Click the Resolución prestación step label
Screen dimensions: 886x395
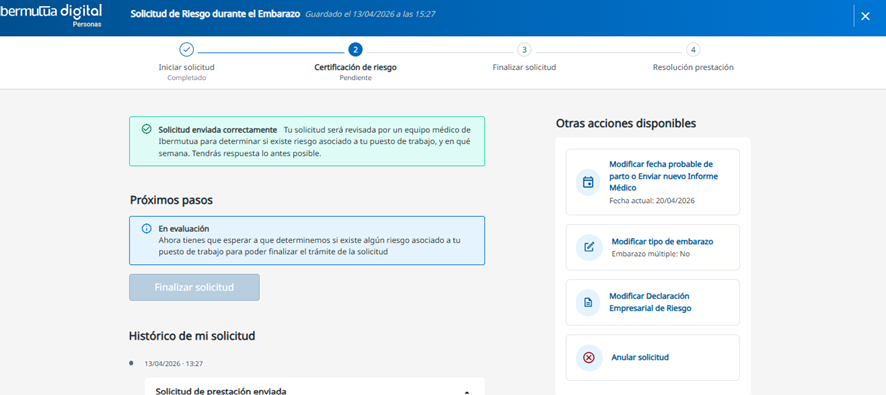point(693,67)
